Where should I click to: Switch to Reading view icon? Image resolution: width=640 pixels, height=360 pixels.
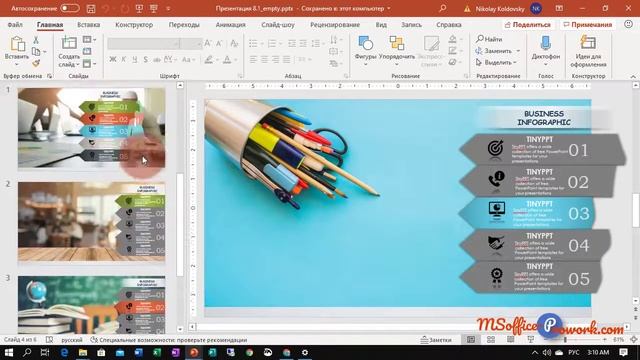[x=511, y=340]
